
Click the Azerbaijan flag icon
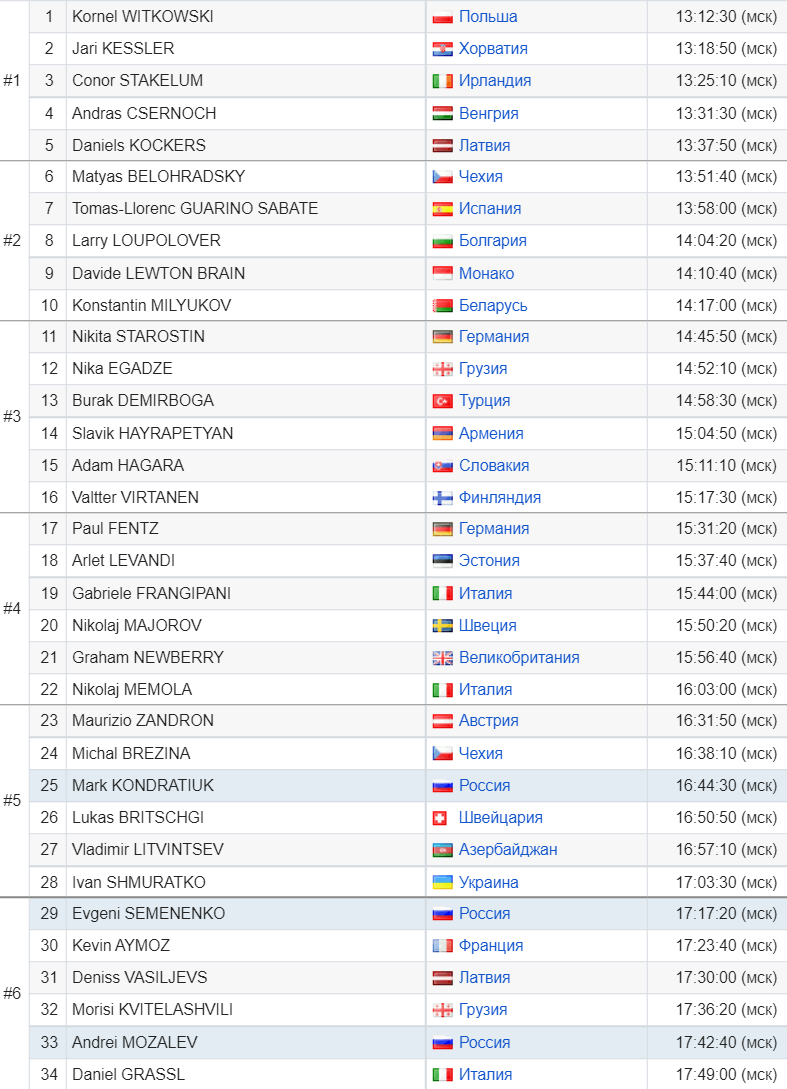(442, 850)
